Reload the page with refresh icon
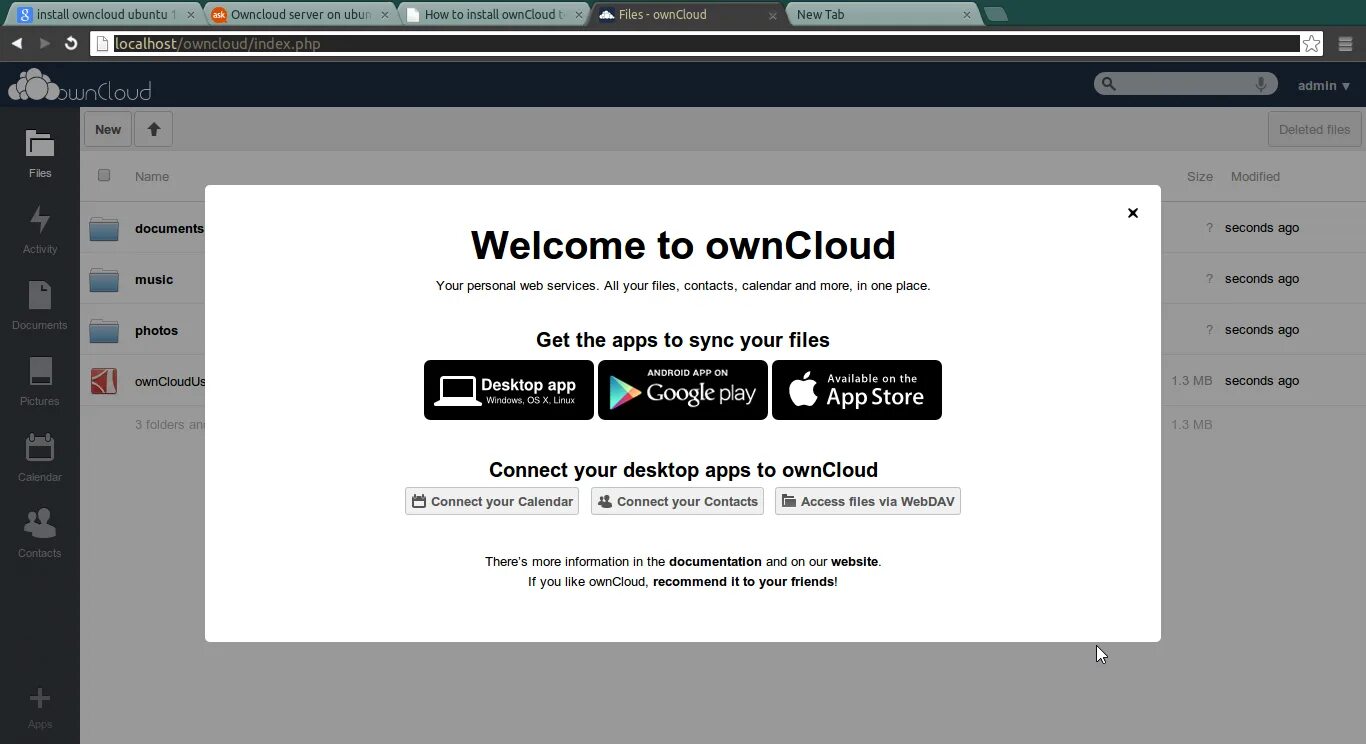Viewport: 1366px width, 744px height. click(x=71, y=43)
